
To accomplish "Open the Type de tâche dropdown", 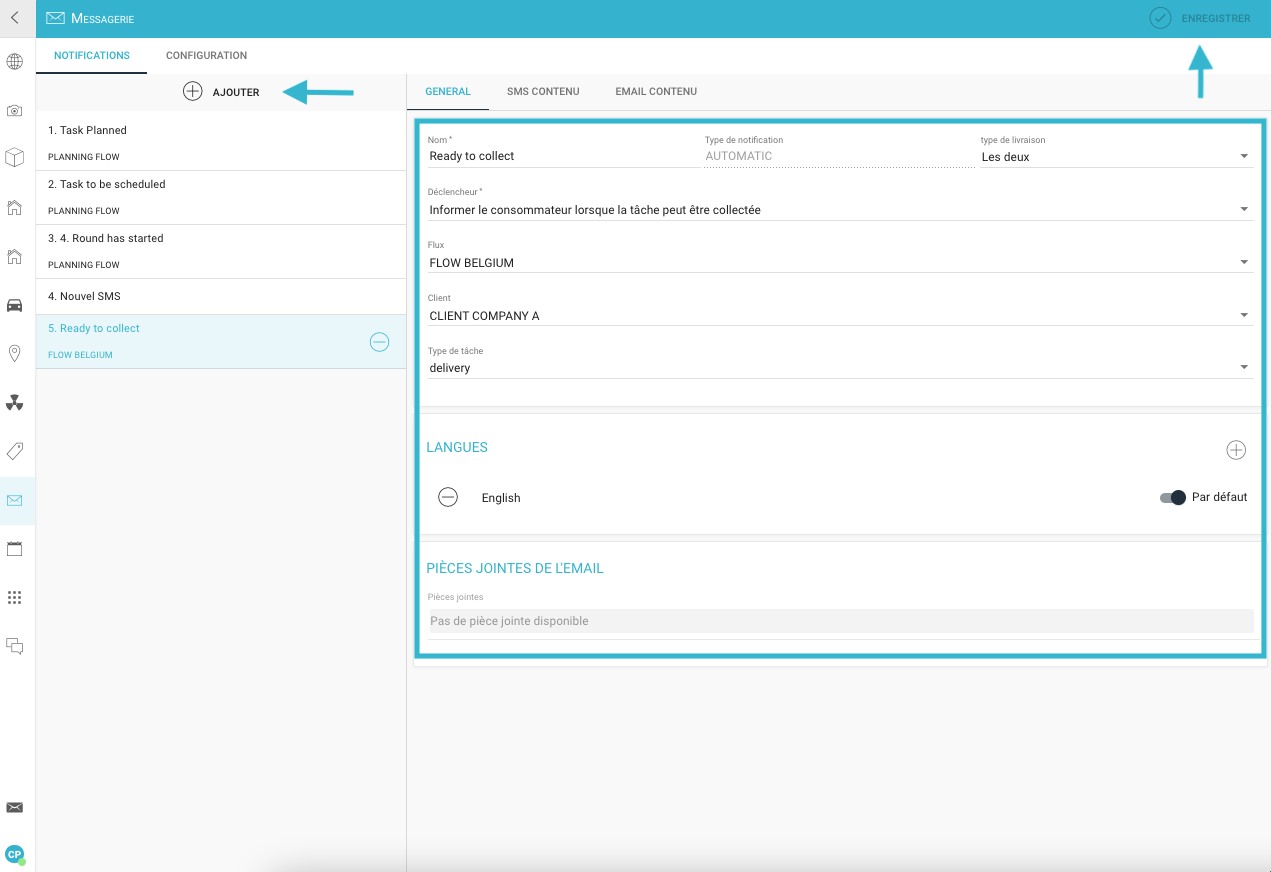I will pos(840,368).
